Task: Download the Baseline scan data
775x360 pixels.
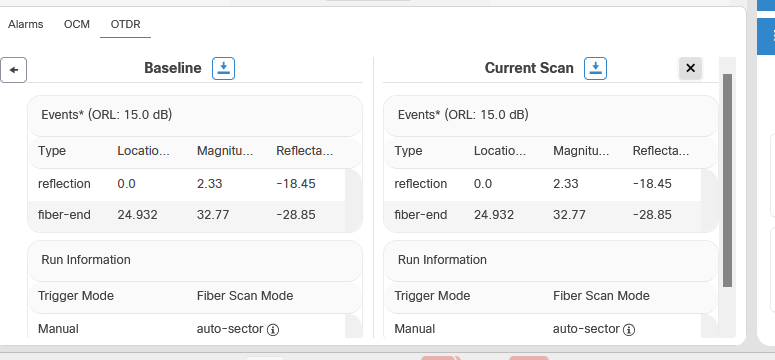Action: (223, 68)
